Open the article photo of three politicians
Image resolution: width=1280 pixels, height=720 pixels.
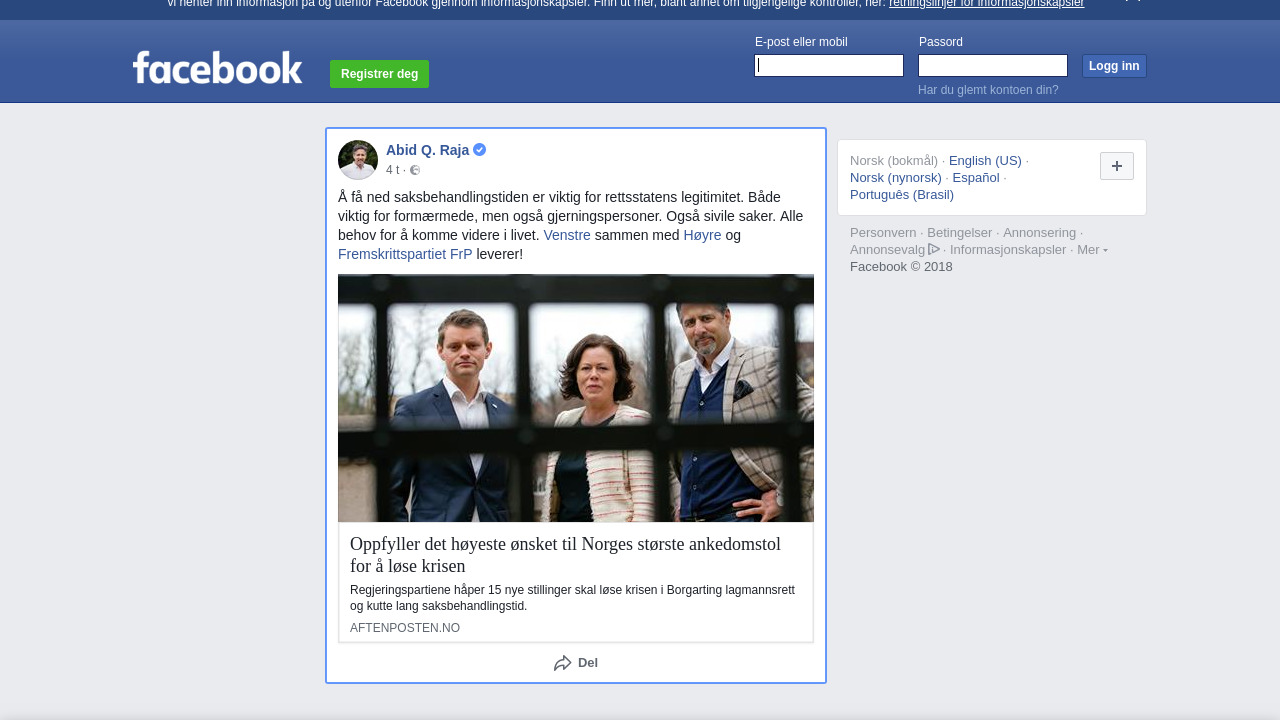[576, 398]
